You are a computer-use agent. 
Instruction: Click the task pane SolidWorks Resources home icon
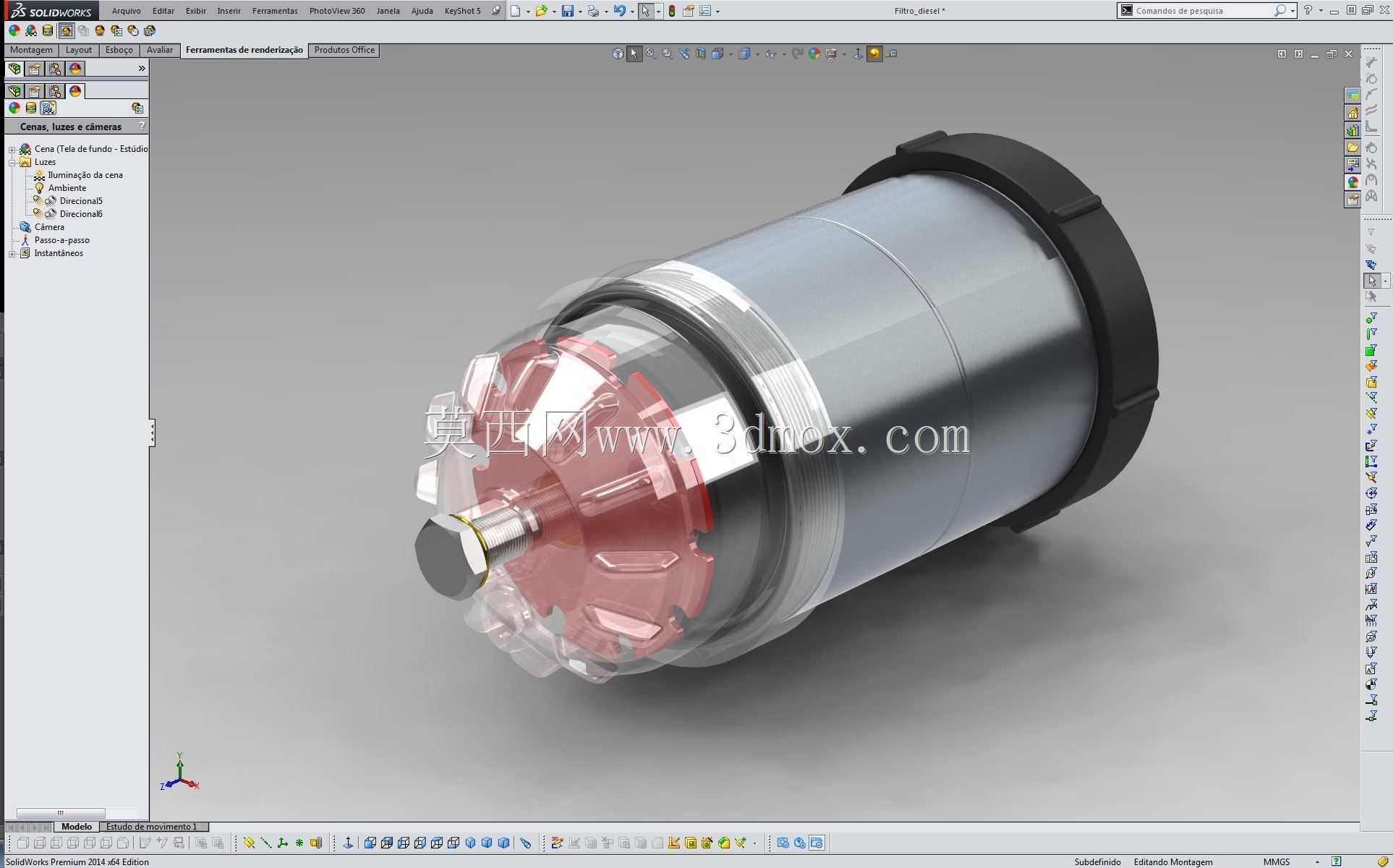pyautogui.click(x=1352, y=113)
